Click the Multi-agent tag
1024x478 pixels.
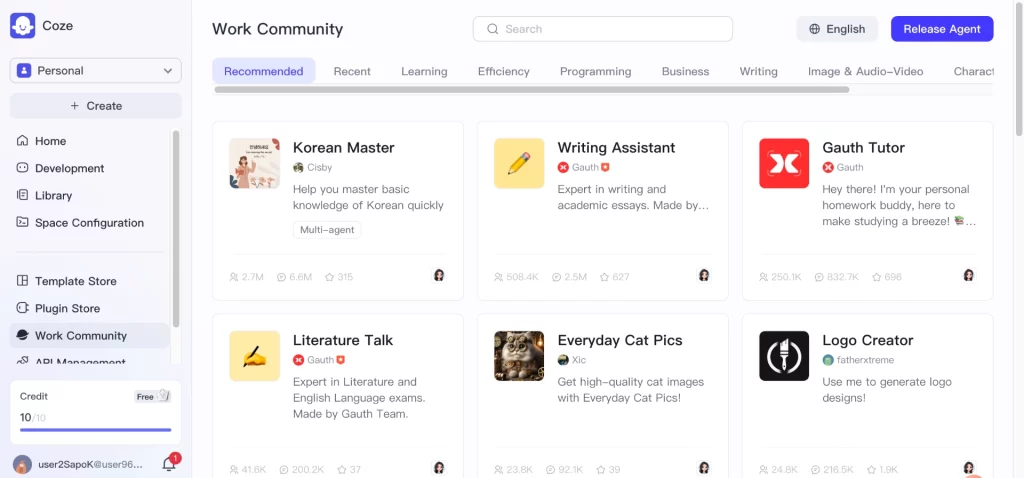pos(327,230)
